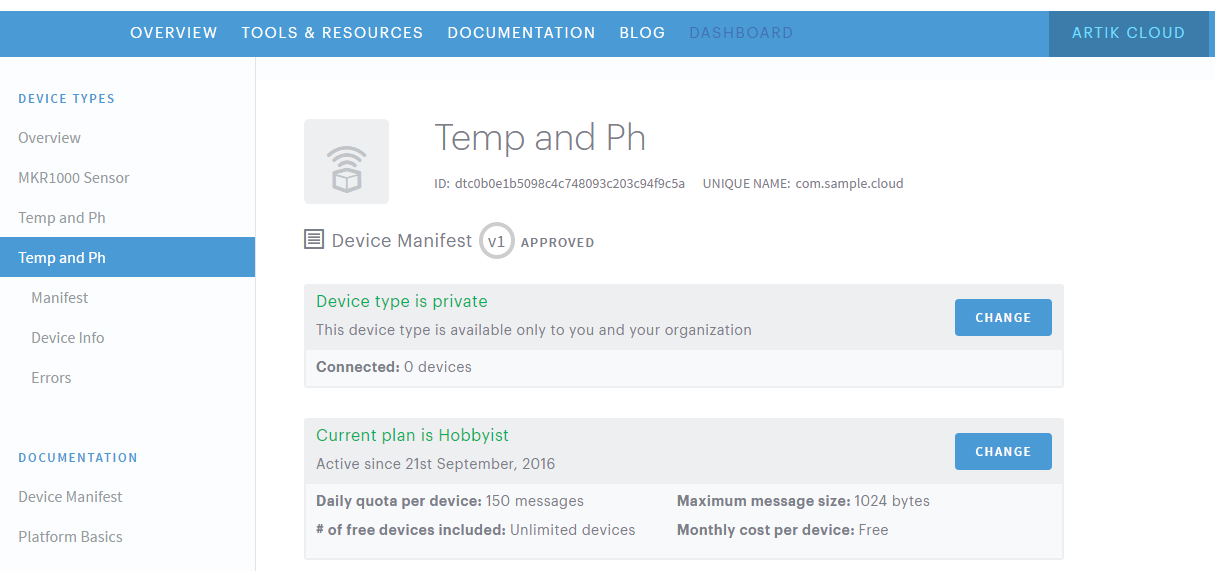Open the BLOG navigation item
The height and width of the screenshot is (571, 1215).
tap(642, 33)
